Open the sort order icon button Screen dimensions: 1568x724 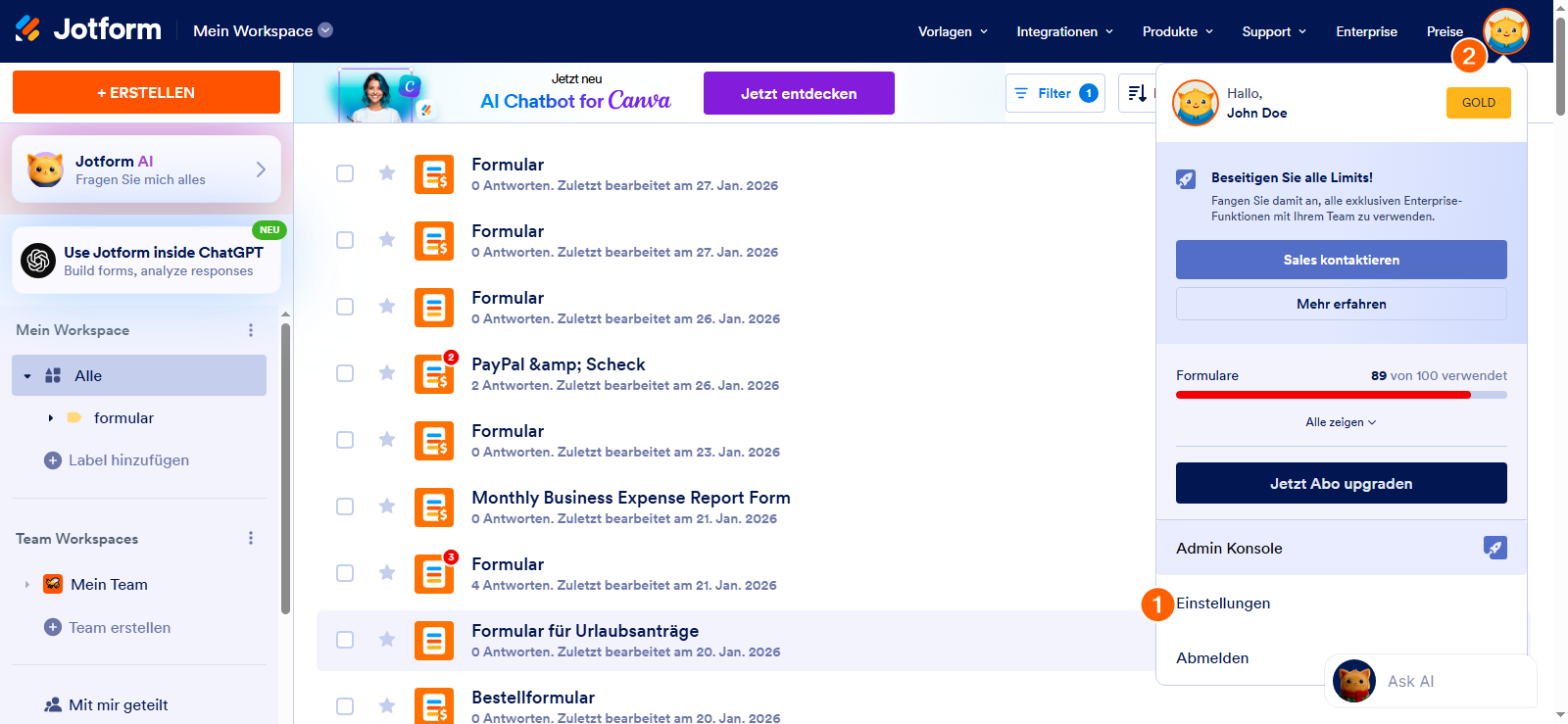point(1138,93)
